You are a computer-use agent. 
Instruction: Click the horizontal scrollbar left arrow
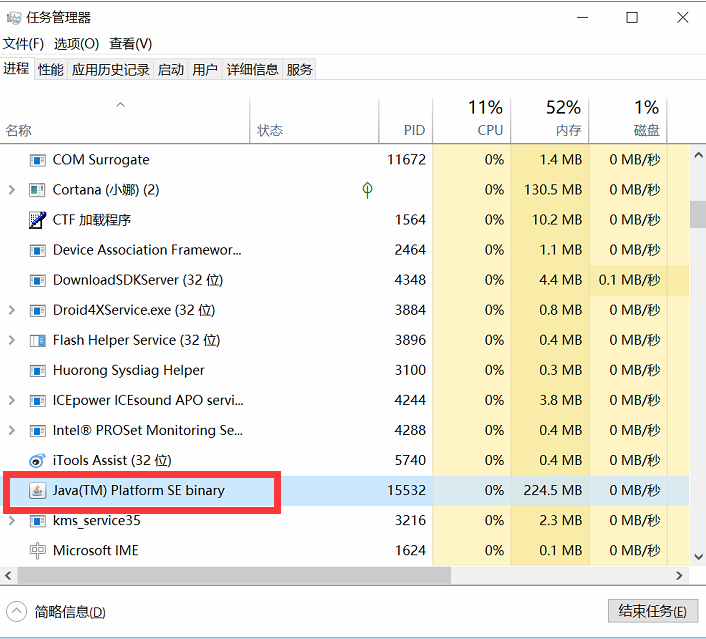point(8,576)
